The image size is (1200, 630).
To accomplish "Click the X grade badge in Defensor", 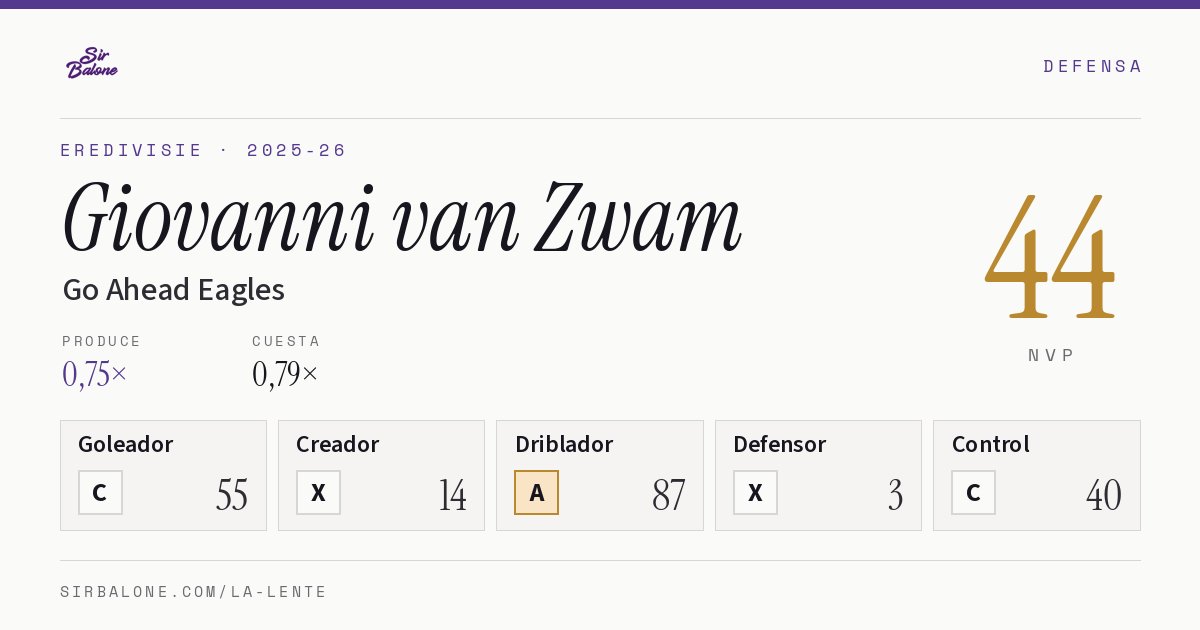I will [755, 492].
